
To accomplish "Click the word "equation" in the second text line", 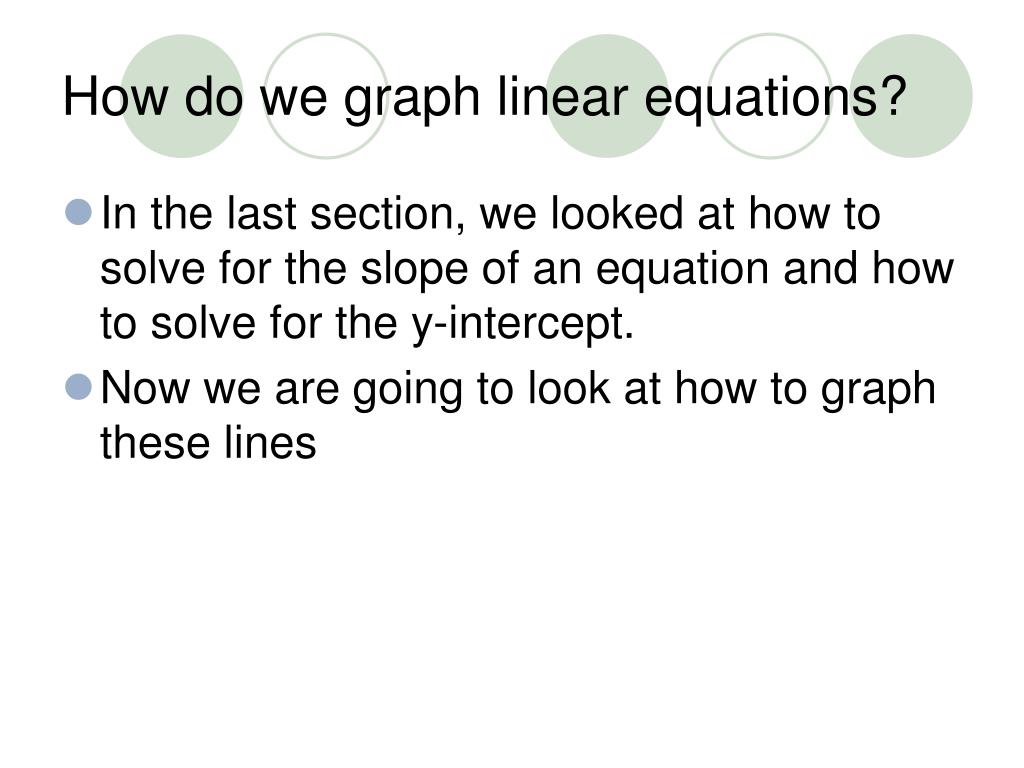I will [x=682, y=272].
